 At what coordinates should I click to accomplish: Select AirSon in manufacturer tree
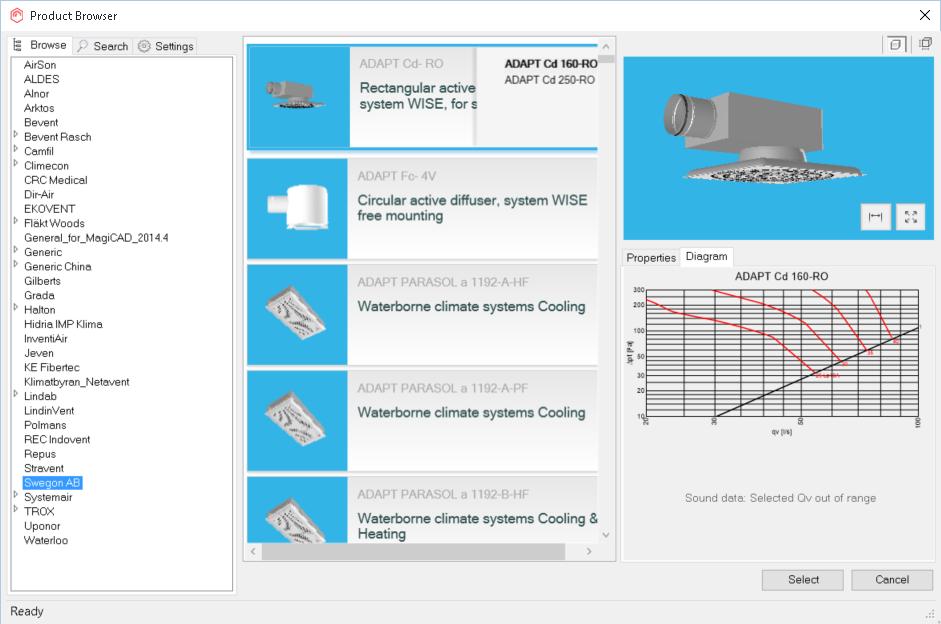click(40, 65)
